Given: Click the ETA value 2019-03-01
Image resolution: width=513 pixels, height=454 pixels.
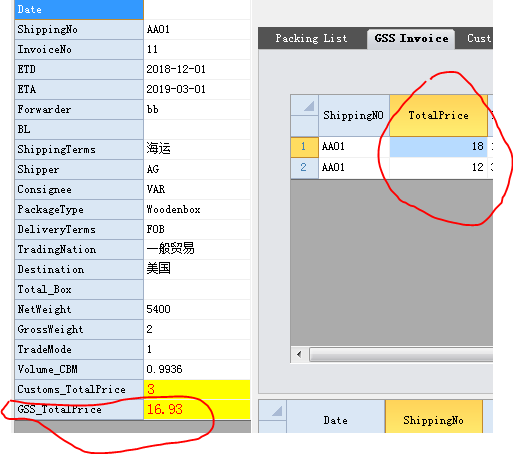Looking at the screenshot, I should (x=197, y=89).
